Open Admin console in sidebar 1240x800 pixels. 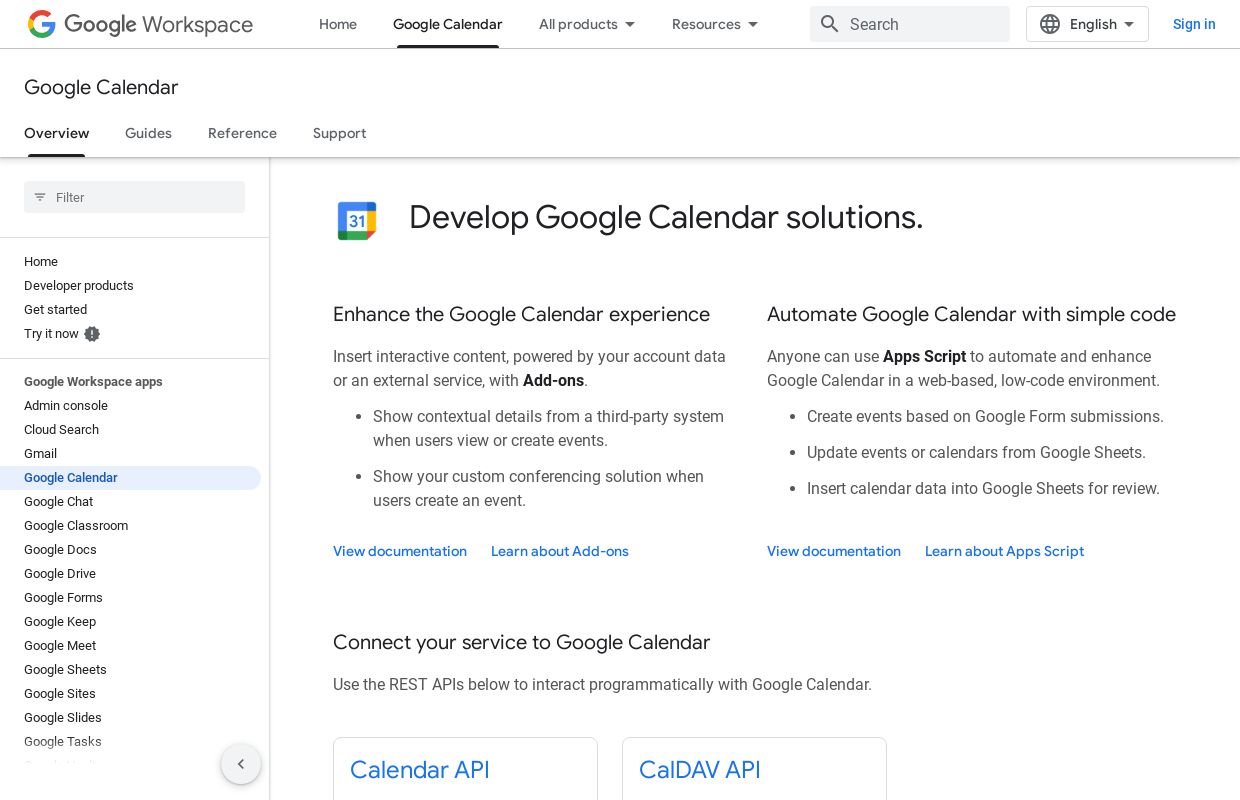[66, 406]
